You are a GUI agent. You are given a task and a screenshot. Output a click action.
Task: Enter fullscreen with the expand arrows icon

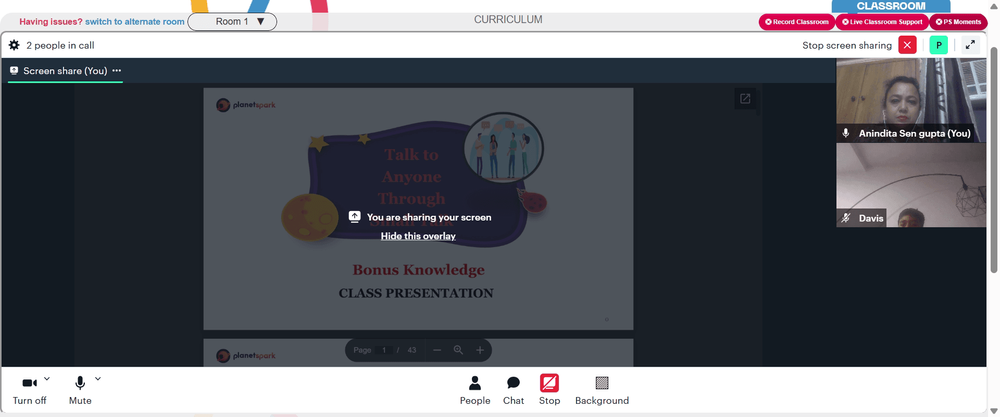pyautogui.click(x=970, y=45)
